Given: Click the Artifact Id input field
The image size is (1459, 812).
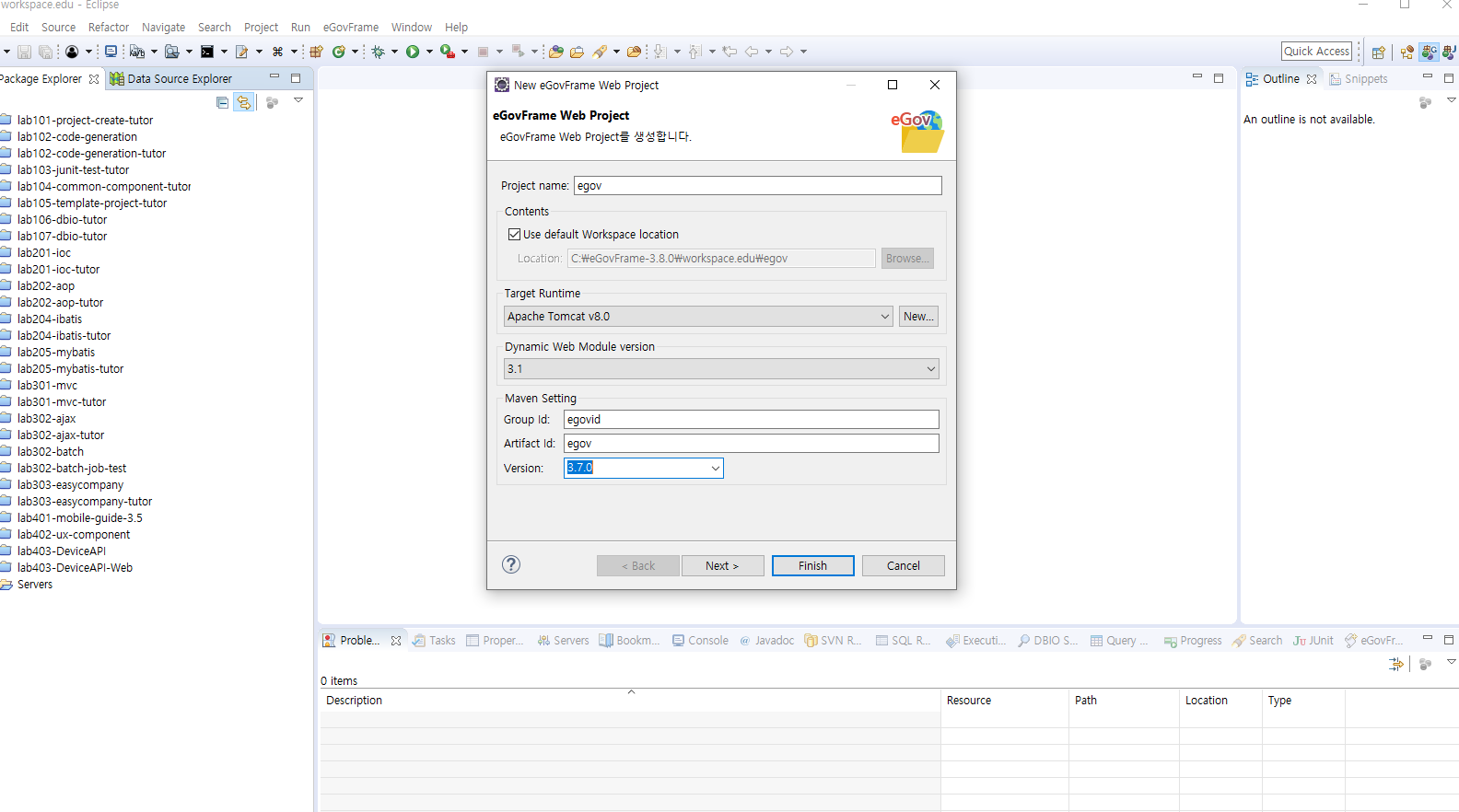Looking at the screenshot, I should 751,443.
